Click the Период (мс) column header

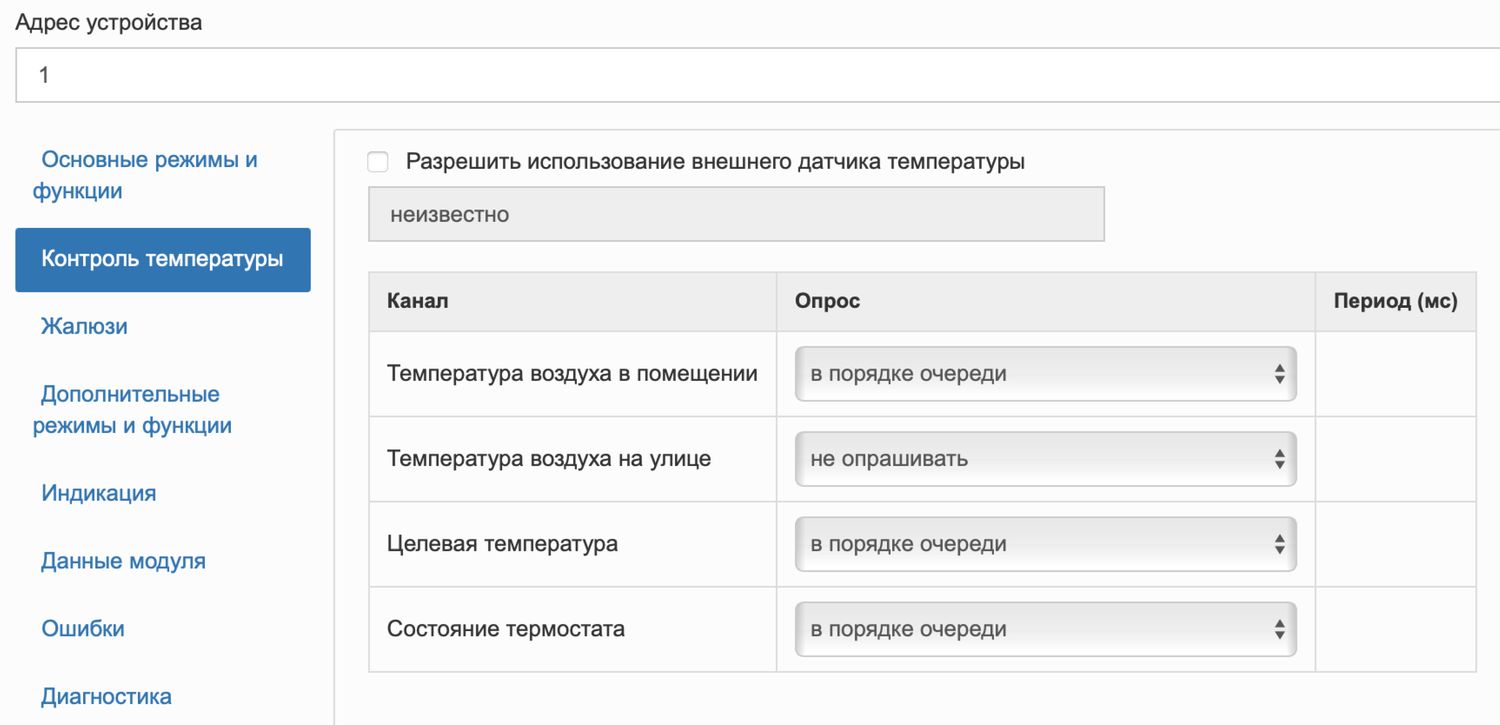pyautogui.click(x=1395, y=301)
